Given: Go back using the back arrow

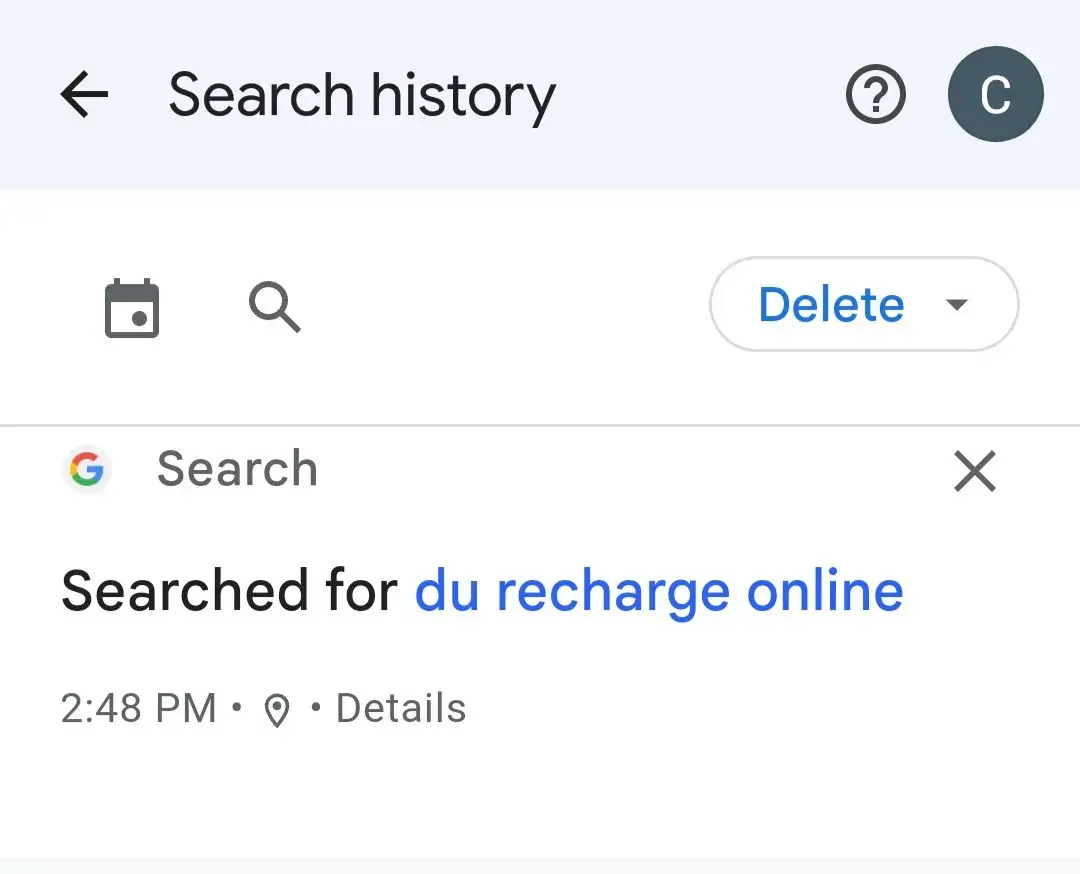Looking at the screenshot, I should click(84, 95).
